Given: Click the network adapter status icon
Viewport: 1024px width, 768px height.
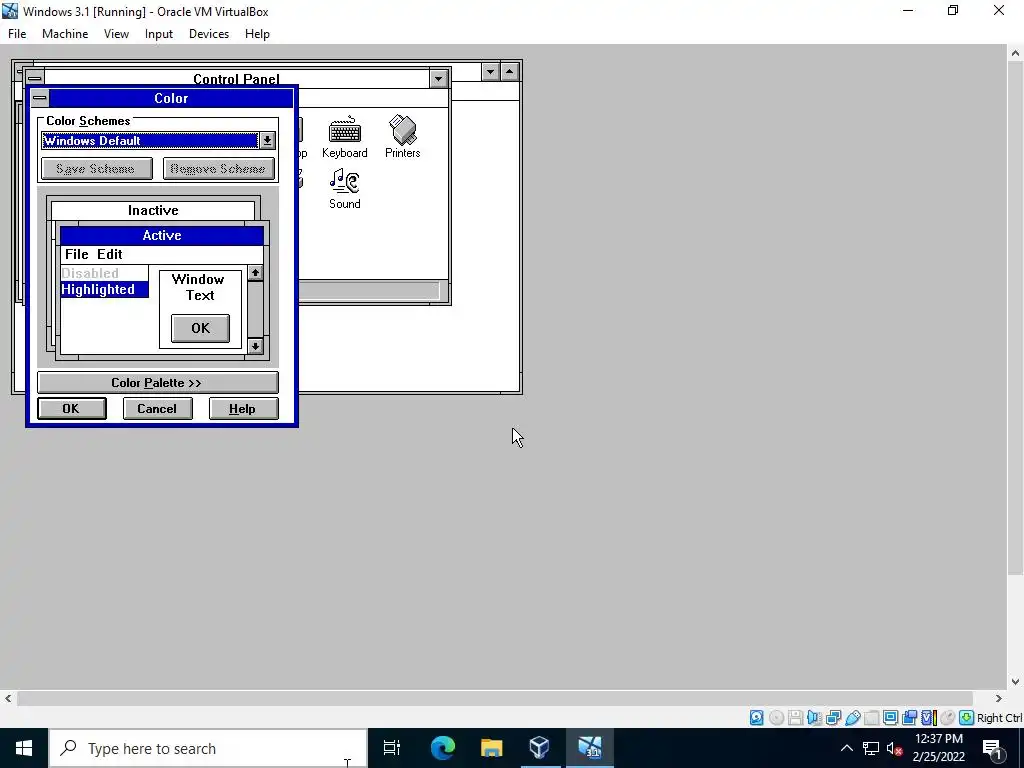Looking at the screenshot, I should pos(833,718).
